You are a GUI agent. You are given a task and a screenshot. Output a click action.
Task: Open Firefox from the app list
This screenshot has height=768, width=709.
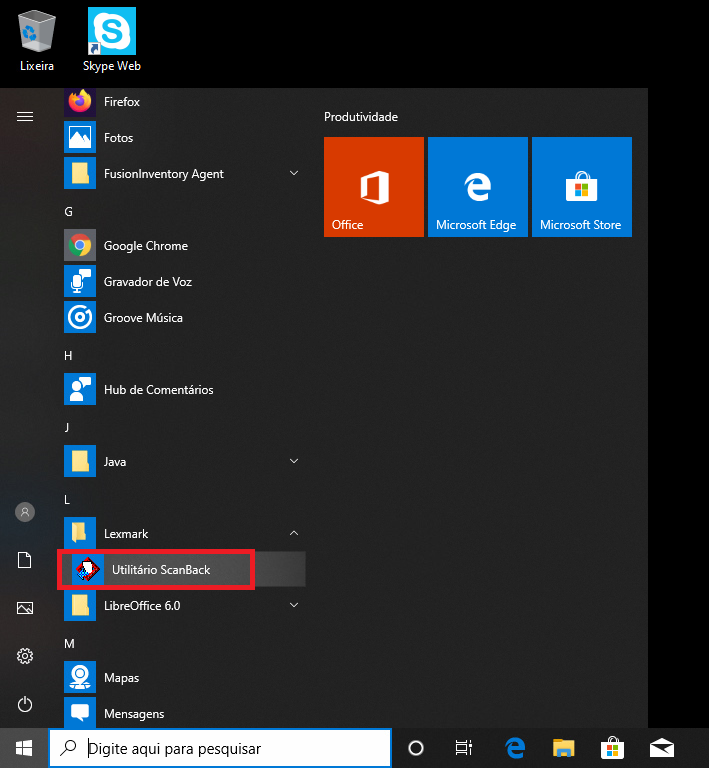tap(184, 102)
